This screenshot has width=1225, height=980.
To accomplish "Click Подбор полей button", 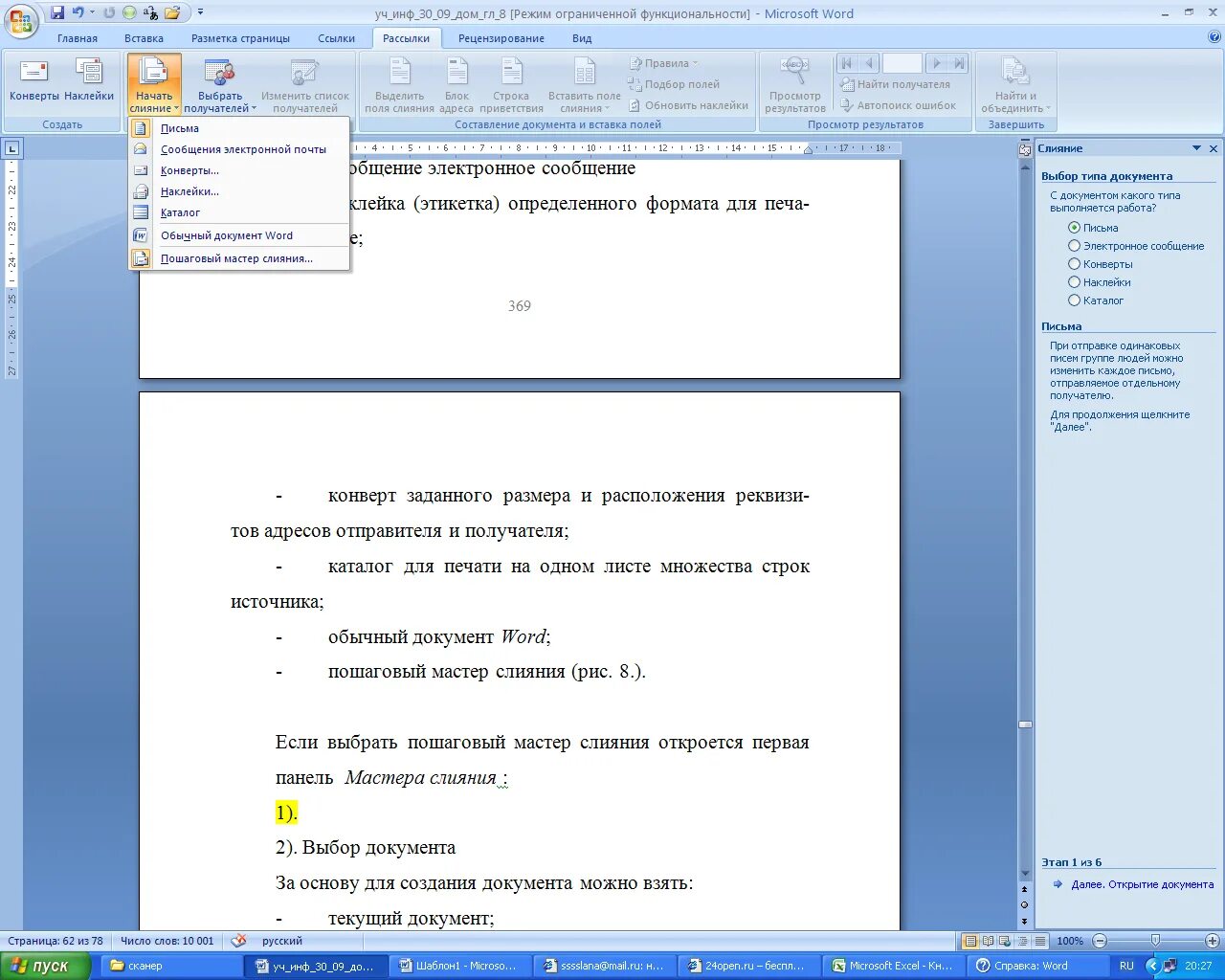I will (x=674, y=84).
